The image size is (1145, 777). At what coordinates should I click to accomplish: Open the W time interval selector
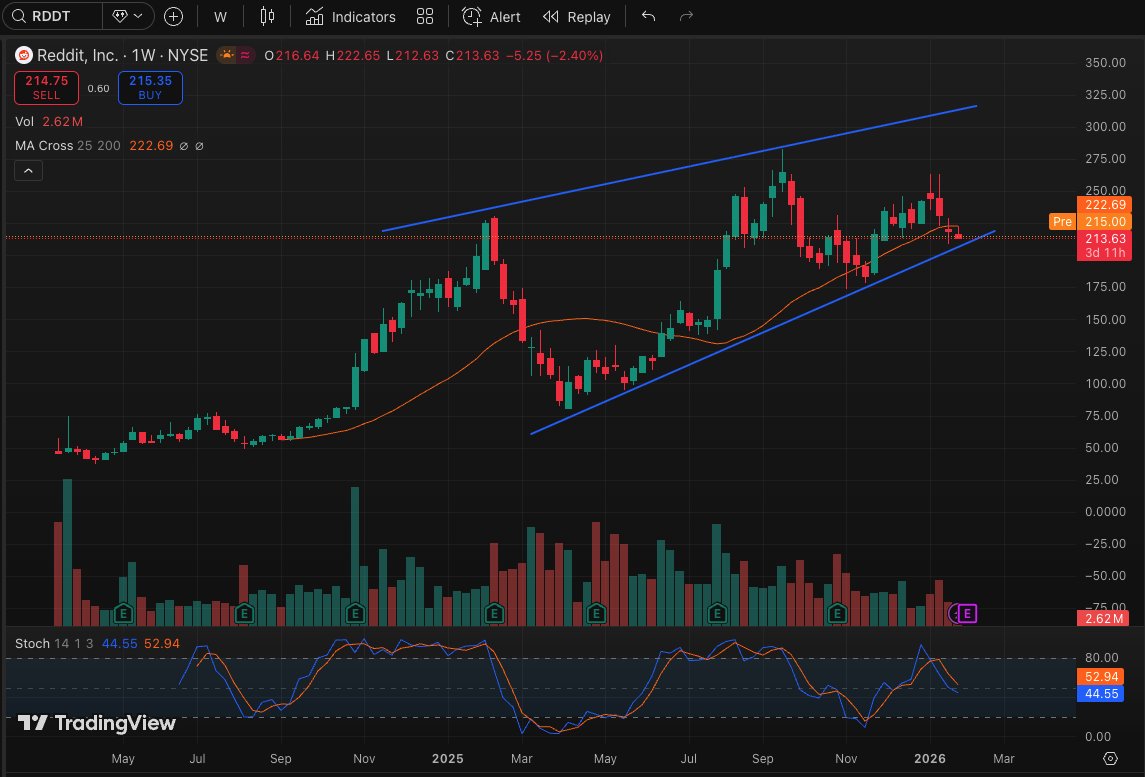tap(220, 17)
